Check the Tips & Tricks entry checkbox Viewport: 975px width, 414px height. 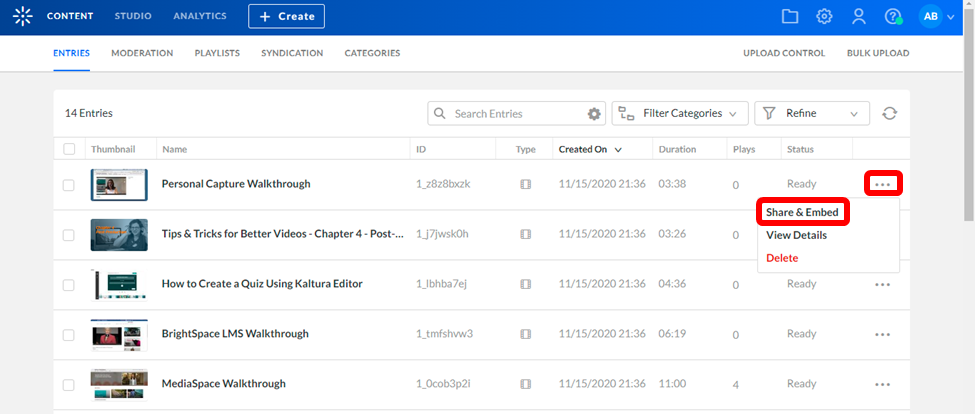tap(68, 235)
